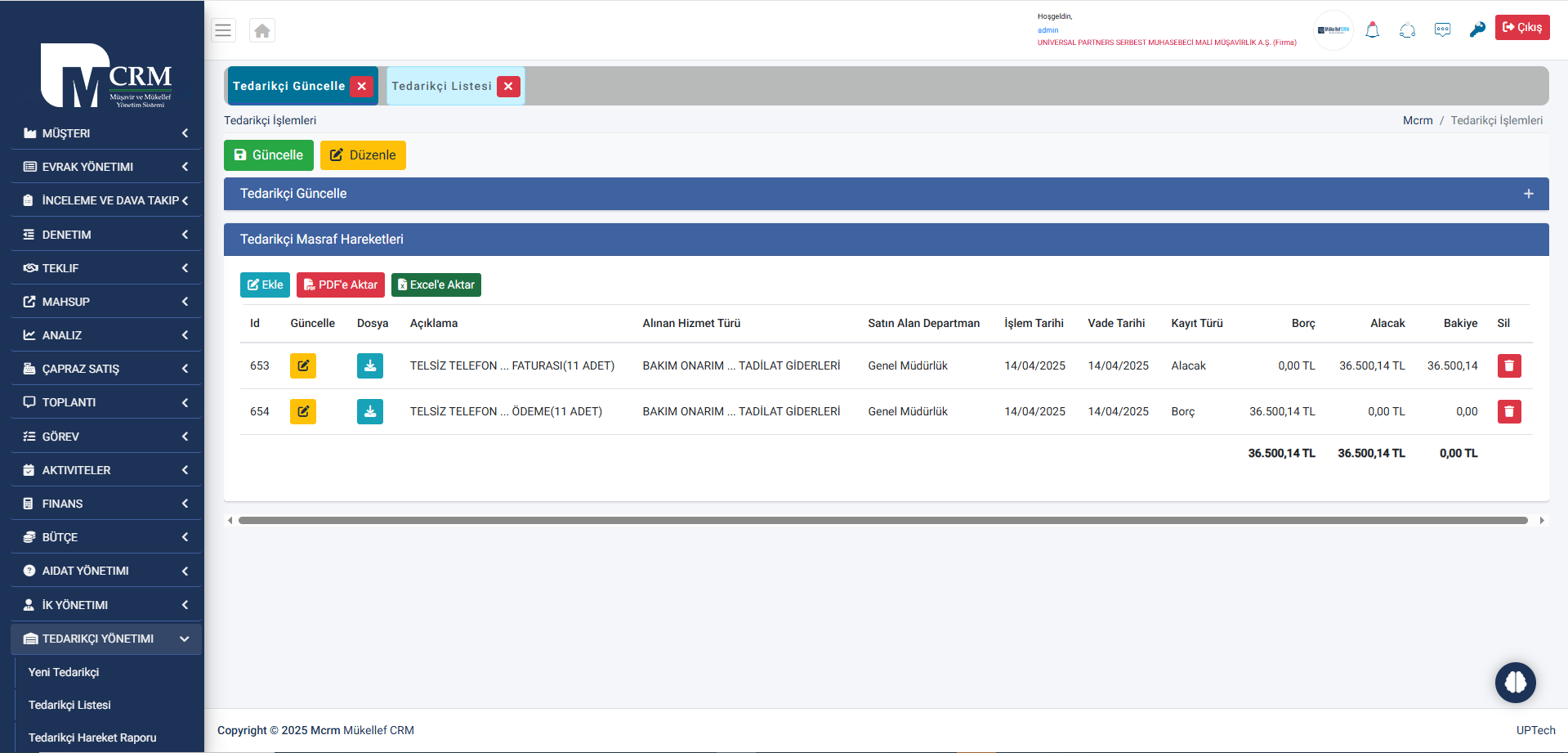The width and height of the screenshot is (1568, 753).
Task: Click the key password icon
Action: point(1476,30)
